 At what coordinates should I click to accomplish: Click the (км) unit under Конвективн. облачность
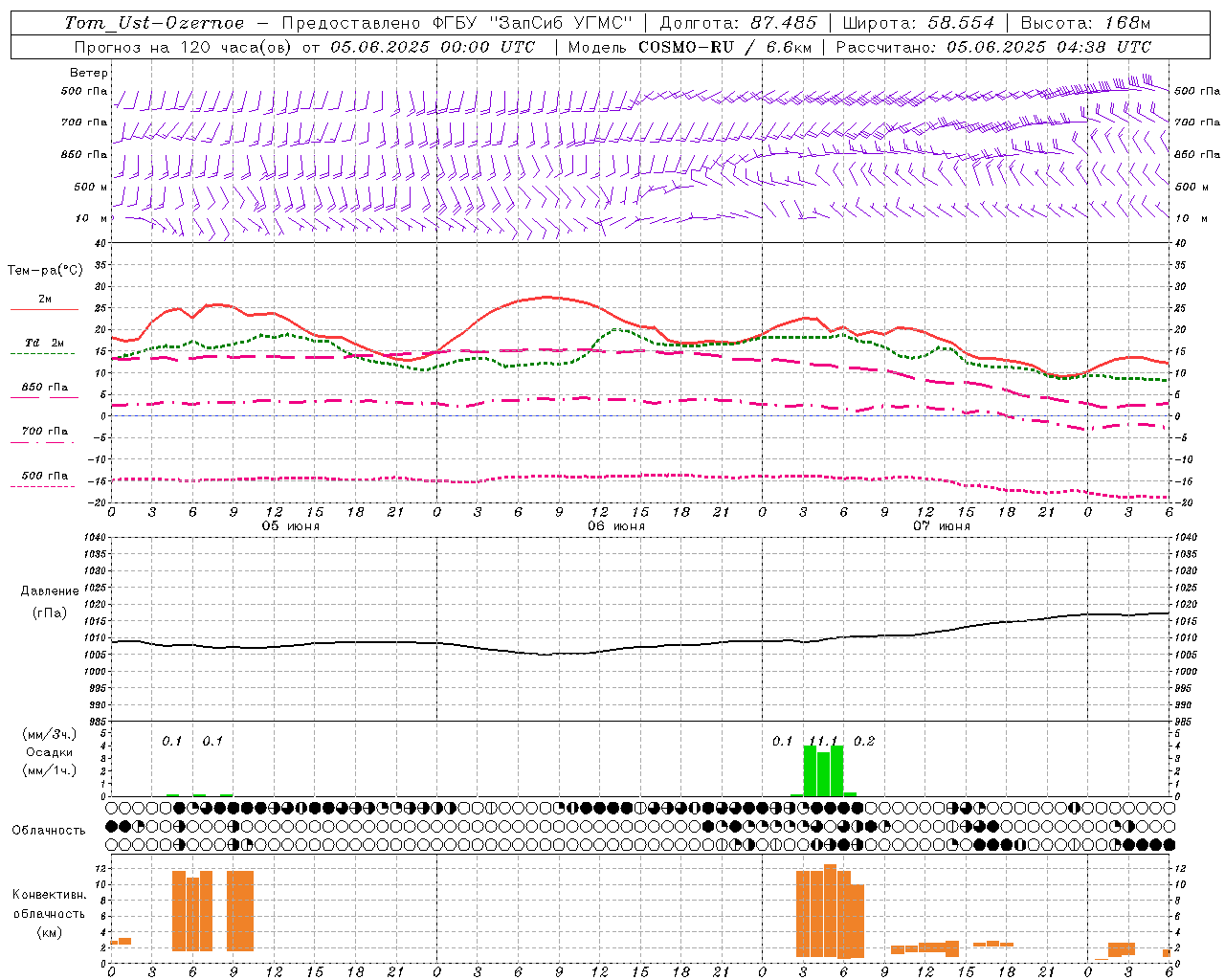(x=49, y=932)
